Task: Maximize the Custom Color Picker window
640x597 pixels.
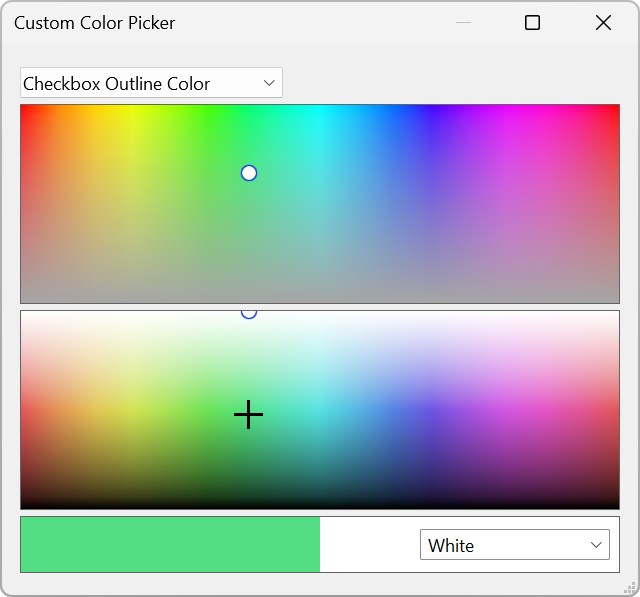Action: 532,23
